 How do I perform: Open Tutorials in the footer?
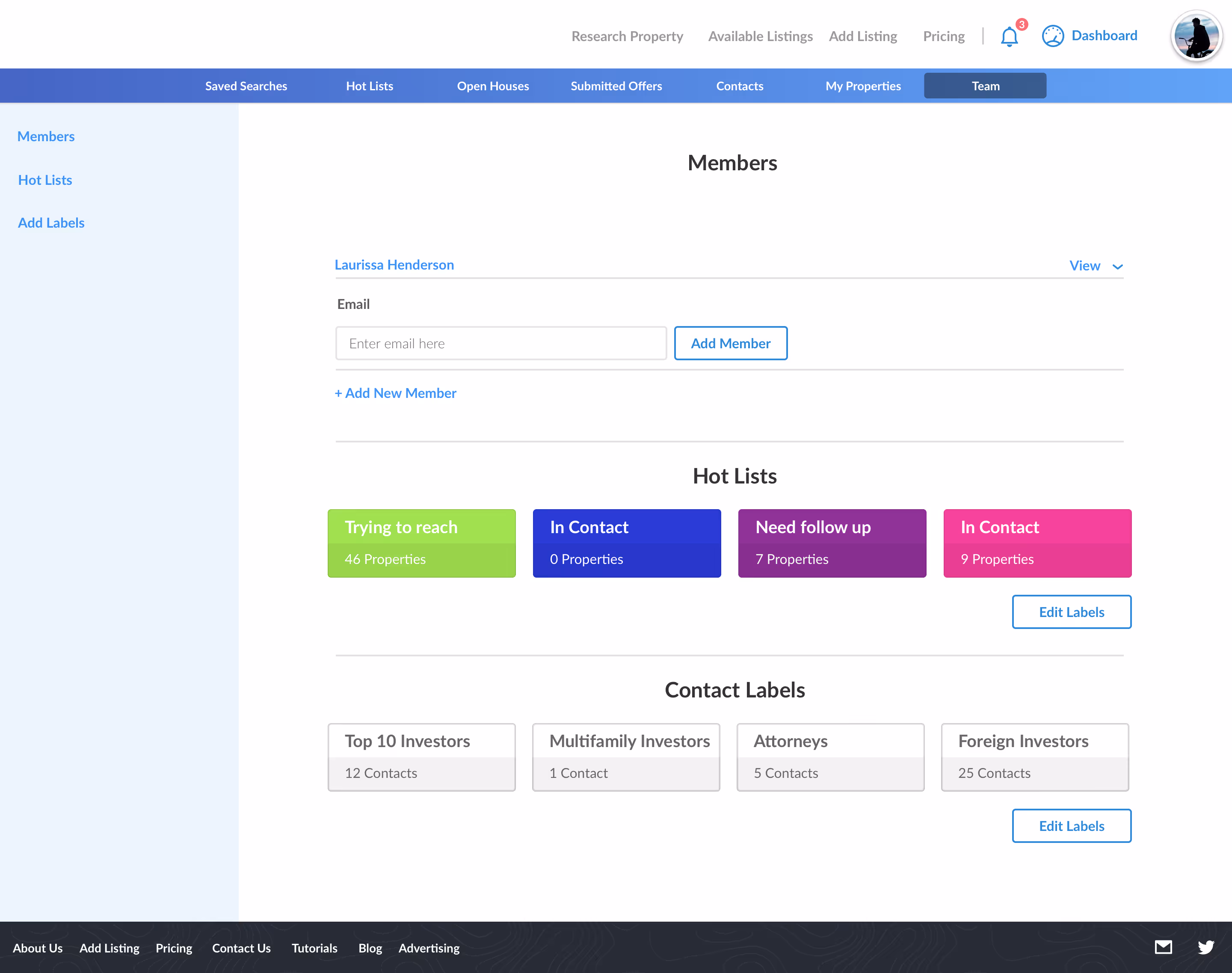[x=314, y=948]
